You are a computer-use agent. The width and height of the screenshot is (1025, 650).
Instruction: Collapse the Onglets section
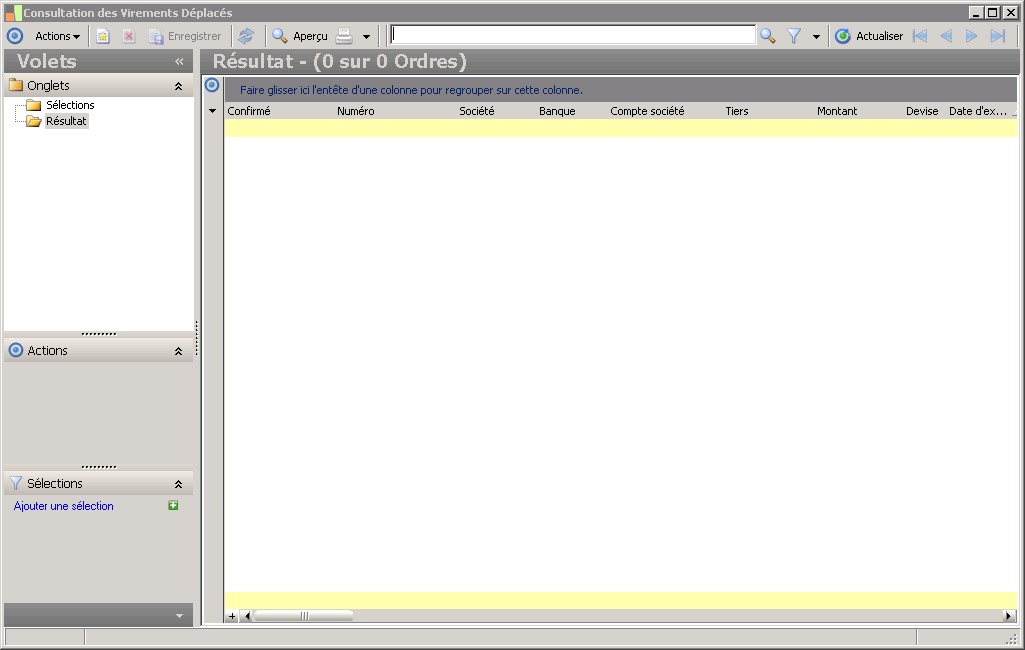click(178, 86)
